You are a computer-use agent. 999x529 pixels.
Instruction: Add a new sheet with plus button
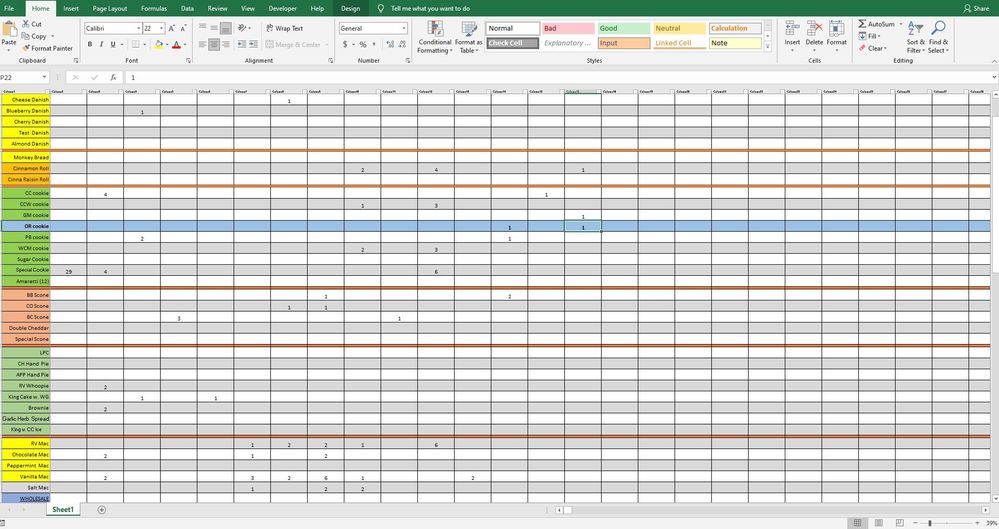[x=101, y=509]
